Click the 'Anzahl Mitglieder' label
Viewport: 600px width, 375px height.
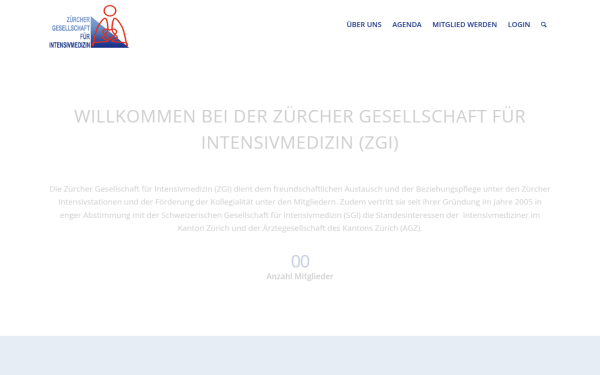pyautogui.click(x=300, y=276)
